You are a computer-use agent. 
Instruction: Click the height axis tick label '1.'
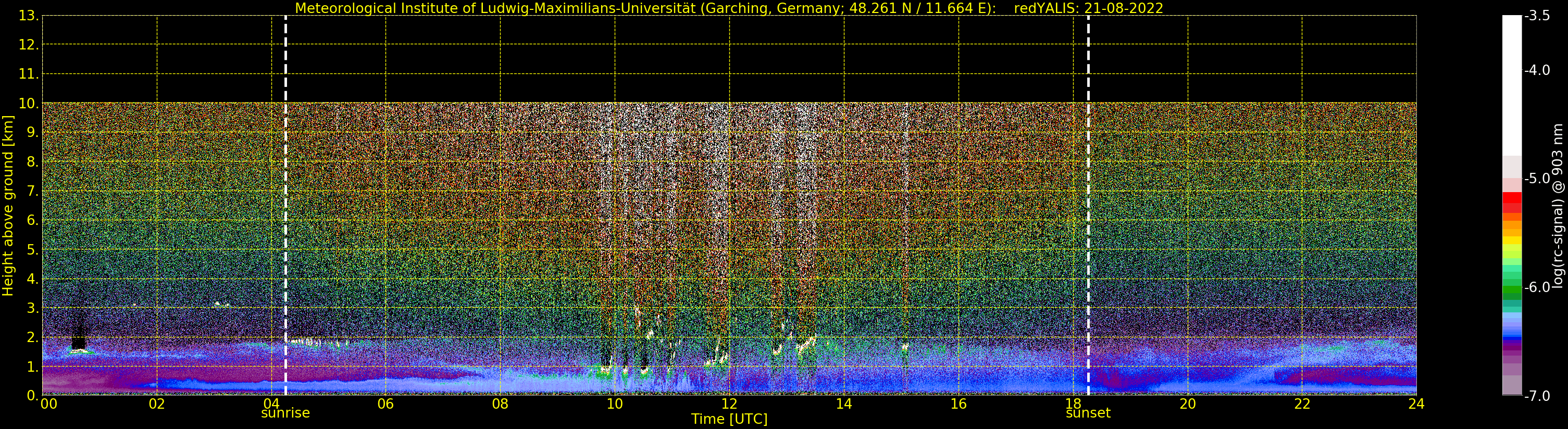point(33,367)
